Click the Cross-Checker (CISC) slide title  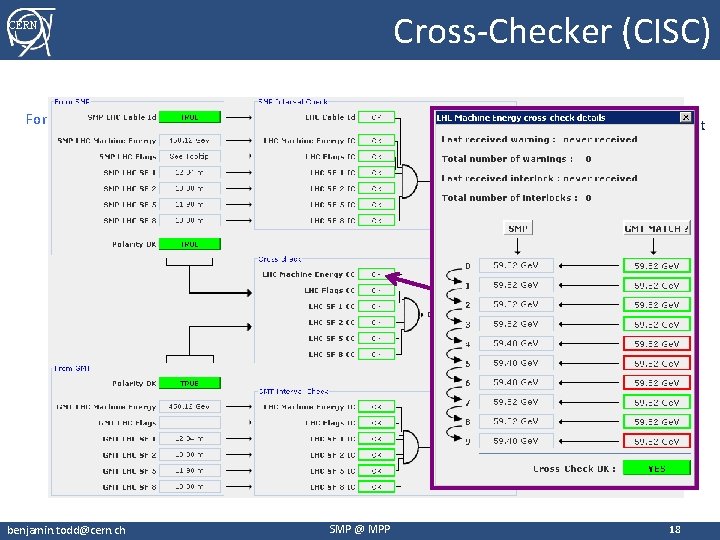551,31
